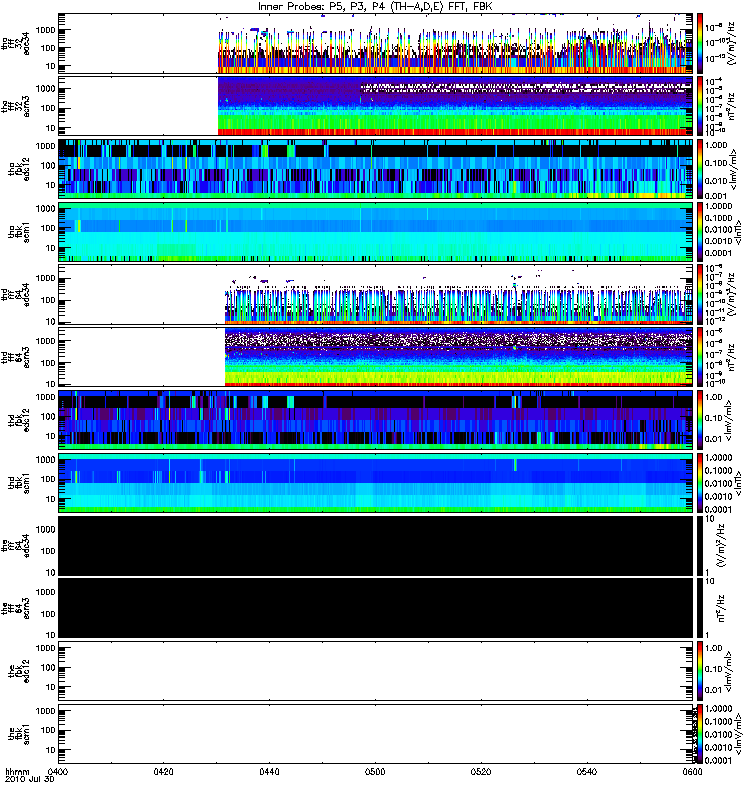Click the 1000 tick of tha fff edc34 panel
This screenshot has height=800, width=750.
coord(45,30)
